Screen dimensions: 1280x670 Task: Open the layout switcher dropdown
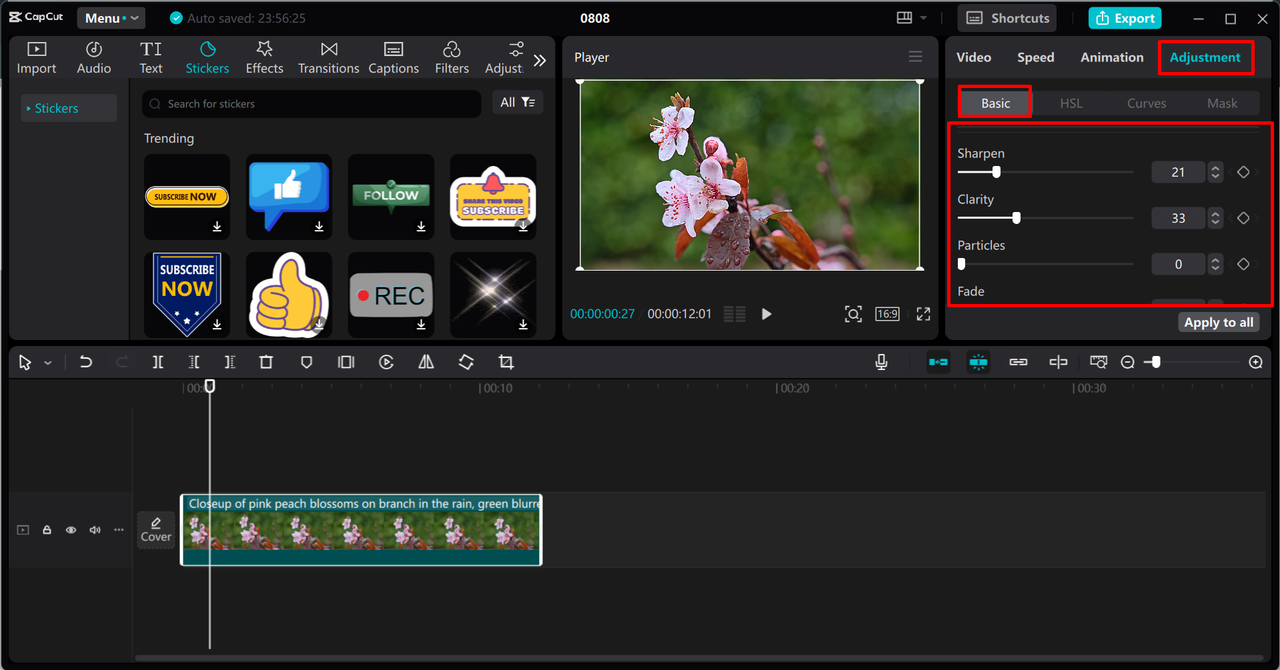pyautogui.click(x=911, y=18)
